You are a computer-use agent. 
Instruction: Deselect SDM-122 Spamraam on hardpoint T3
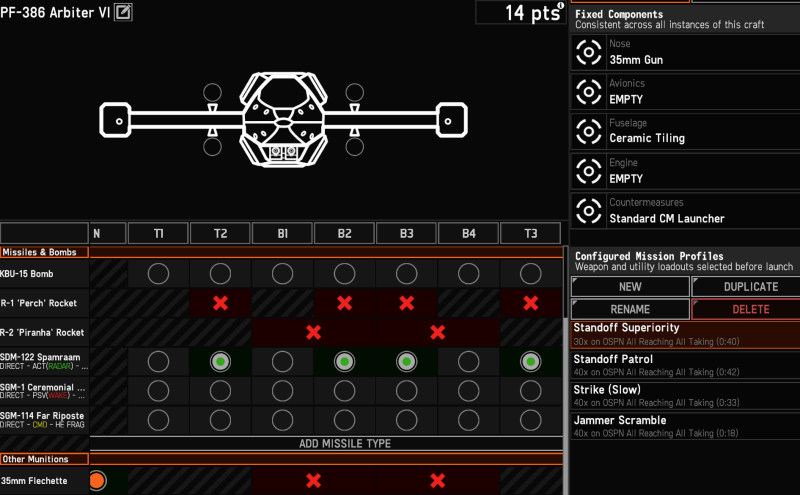531,362
